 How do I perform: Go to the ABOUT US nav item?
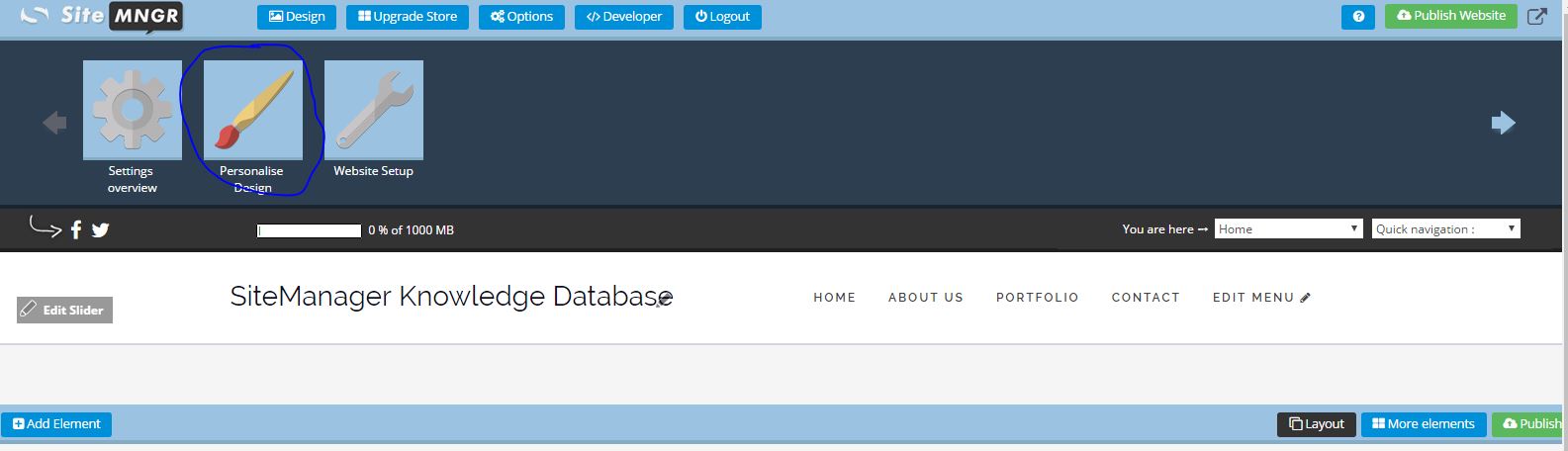(x=926, y=297)
